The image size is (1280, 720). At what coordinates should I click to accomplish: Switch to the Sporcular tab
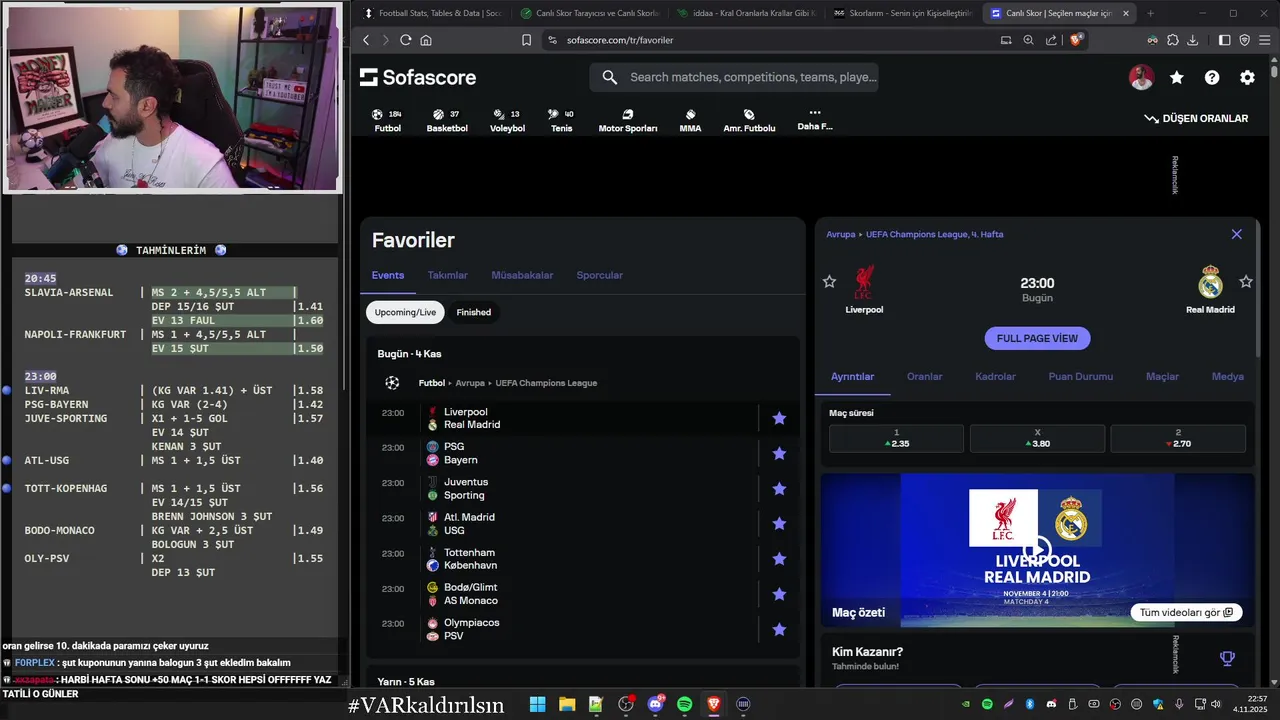click(599, 275)
